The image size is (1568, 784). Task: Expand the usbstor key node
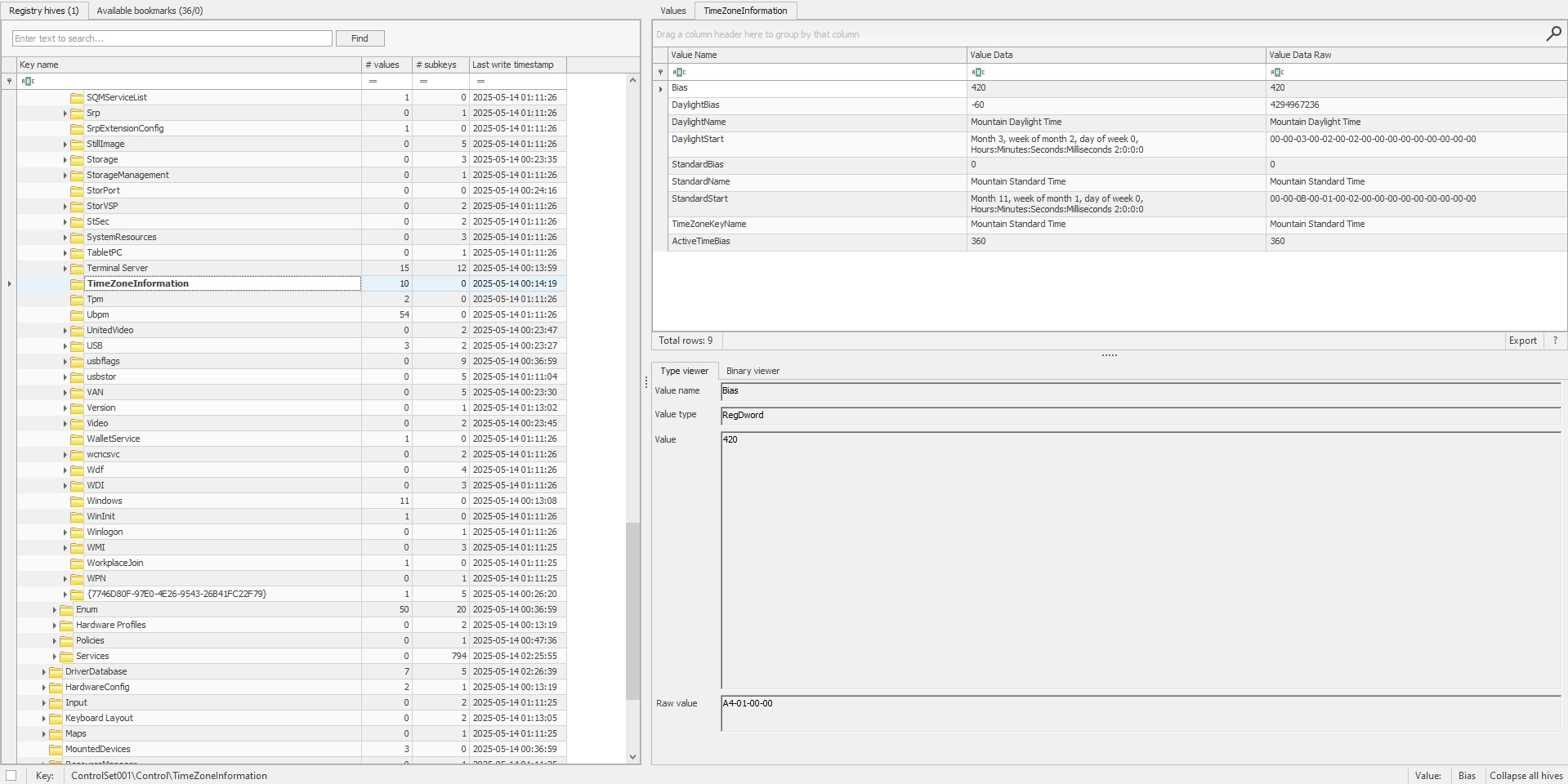point(65,377)
